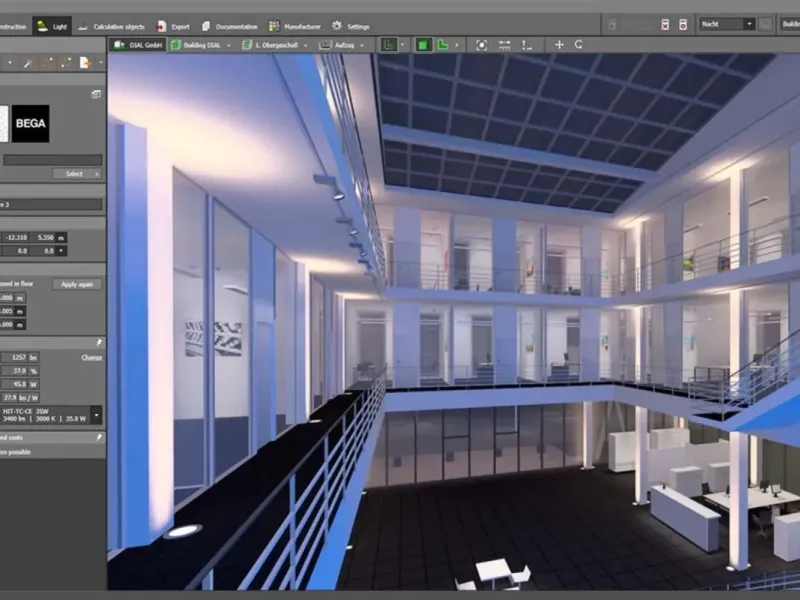Open the Nacht light scene dropdown
800x600 pixels.
tap(727, 24)
